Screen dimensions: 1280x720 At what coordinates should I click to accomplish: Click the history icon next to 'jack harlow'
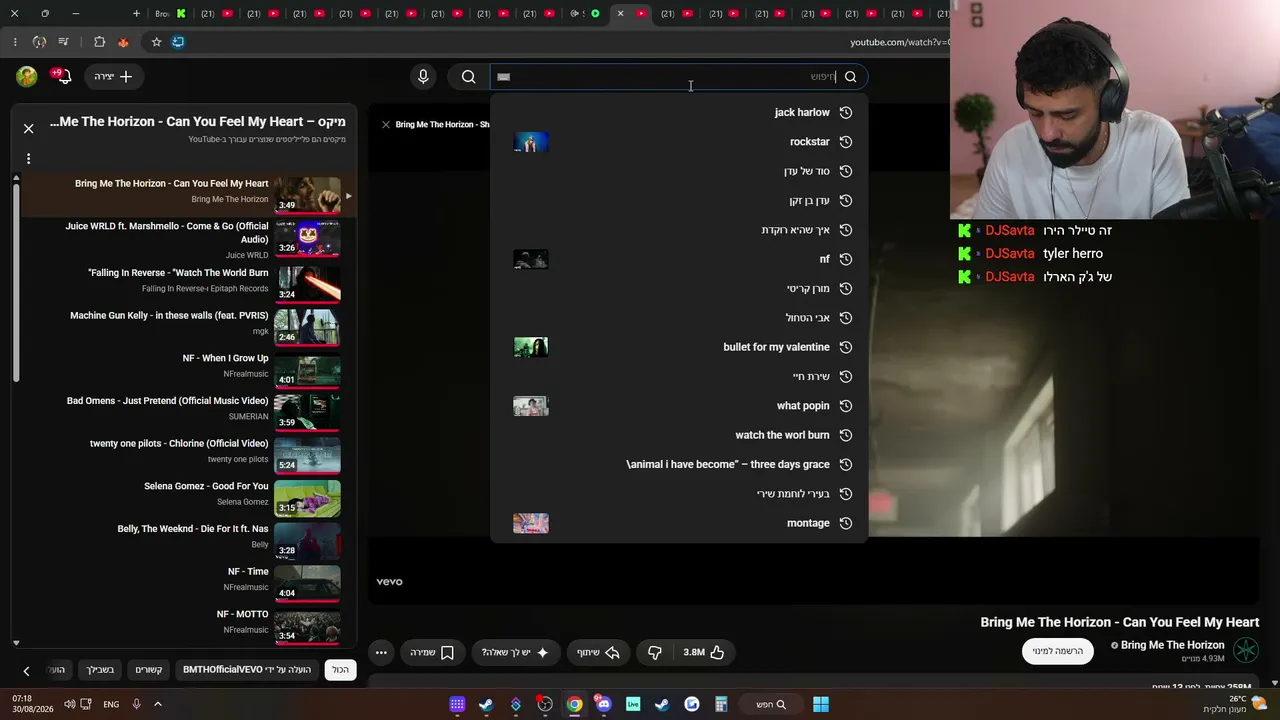(x=846, y=112)
